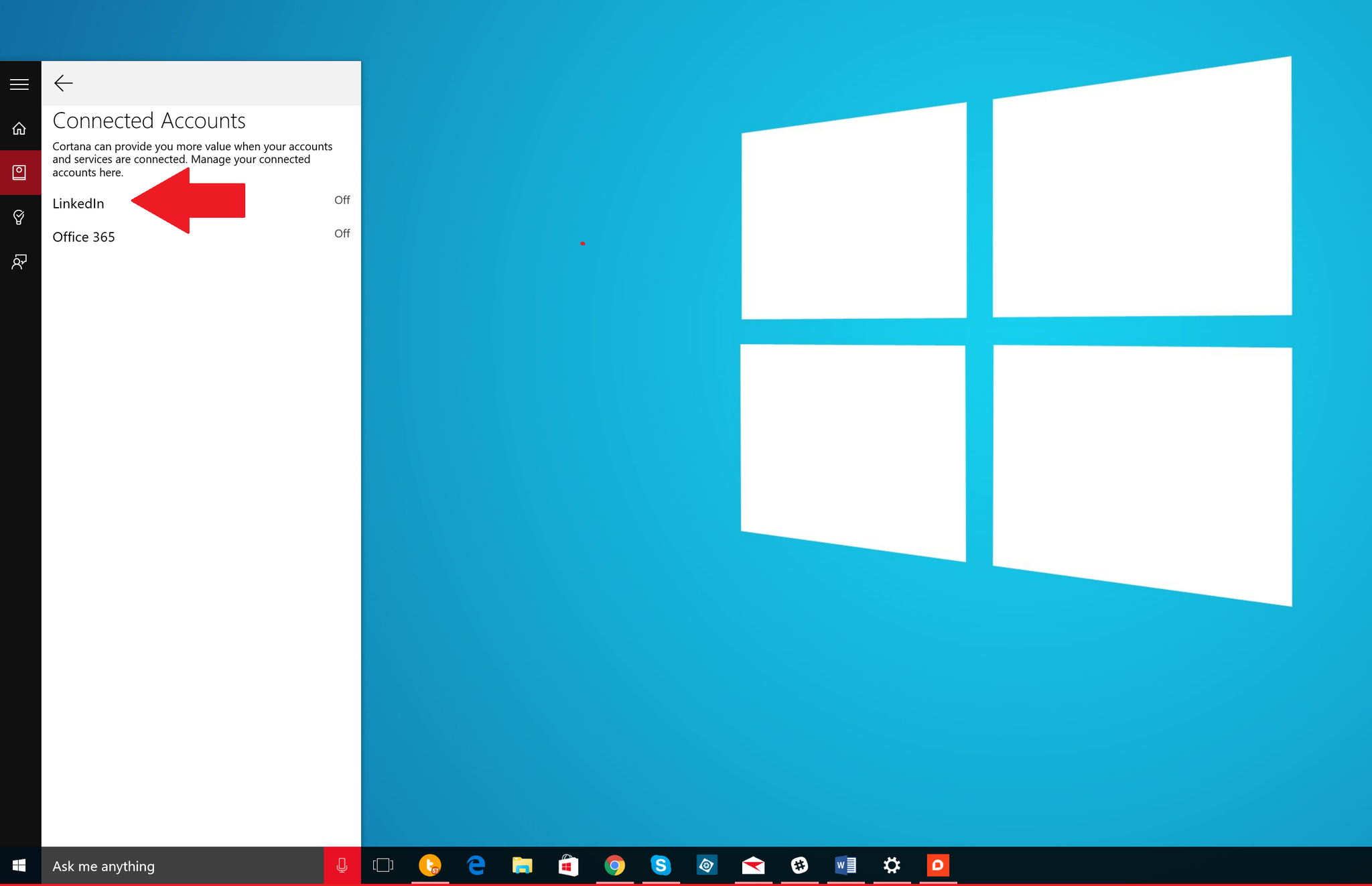Open Task View from taskbar

[x=383, y=865]
